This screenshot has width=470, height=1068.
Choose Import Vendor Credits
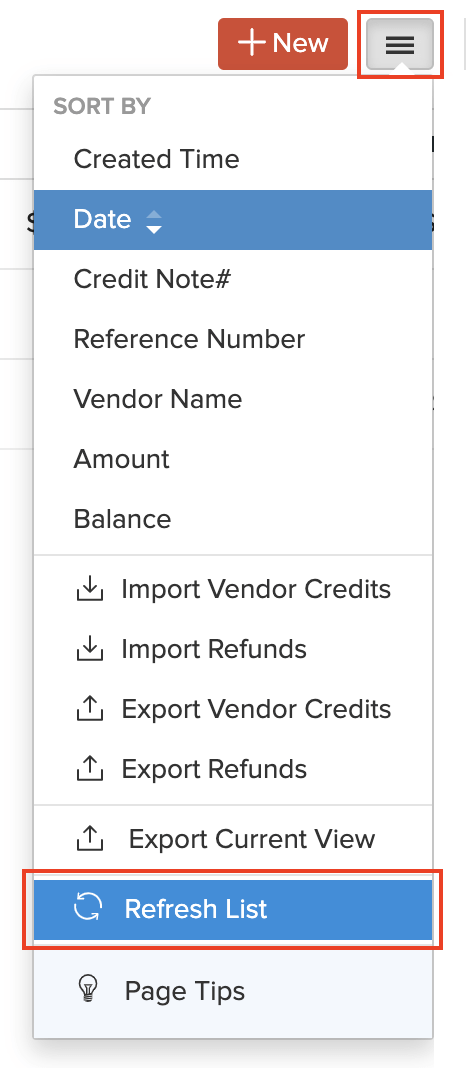pyautogui.click(x=233, y=590)
